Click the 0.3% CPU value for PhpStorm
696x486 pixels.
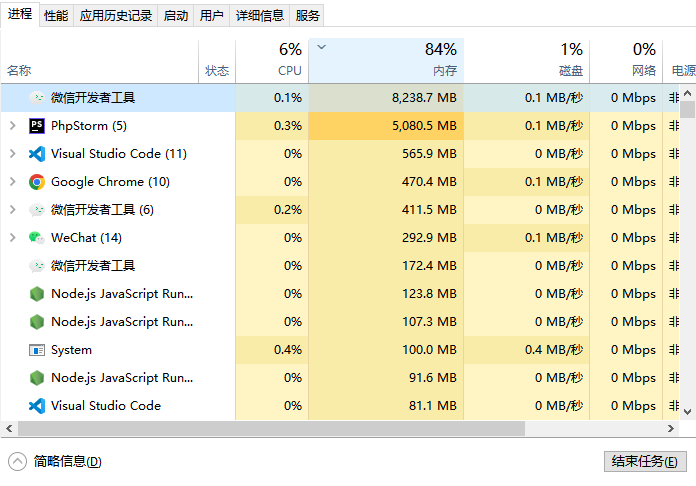288,126
